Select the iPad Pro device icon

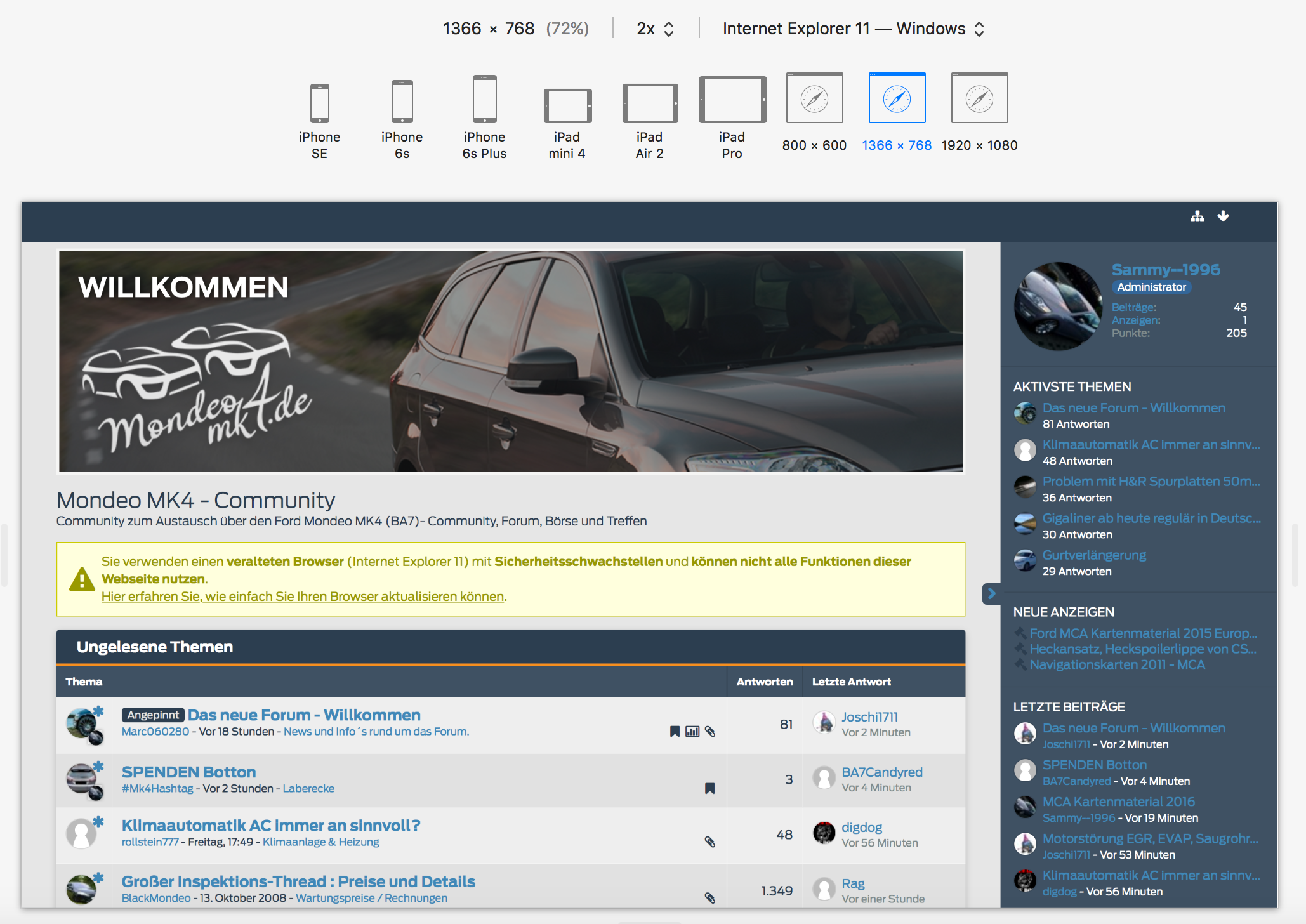(x=732, y=100)
